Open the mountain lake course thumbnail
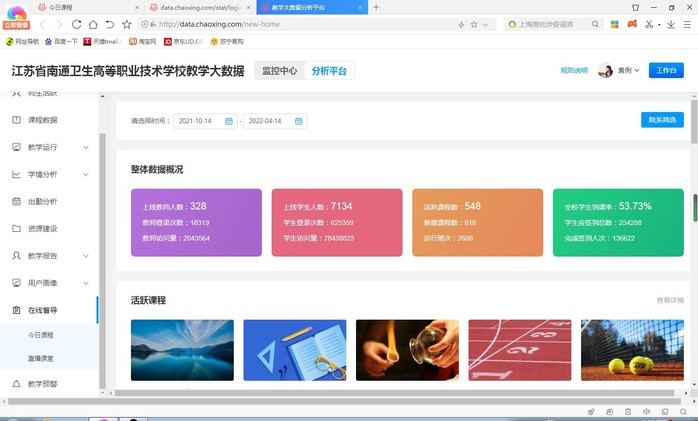 click(182, 350)
